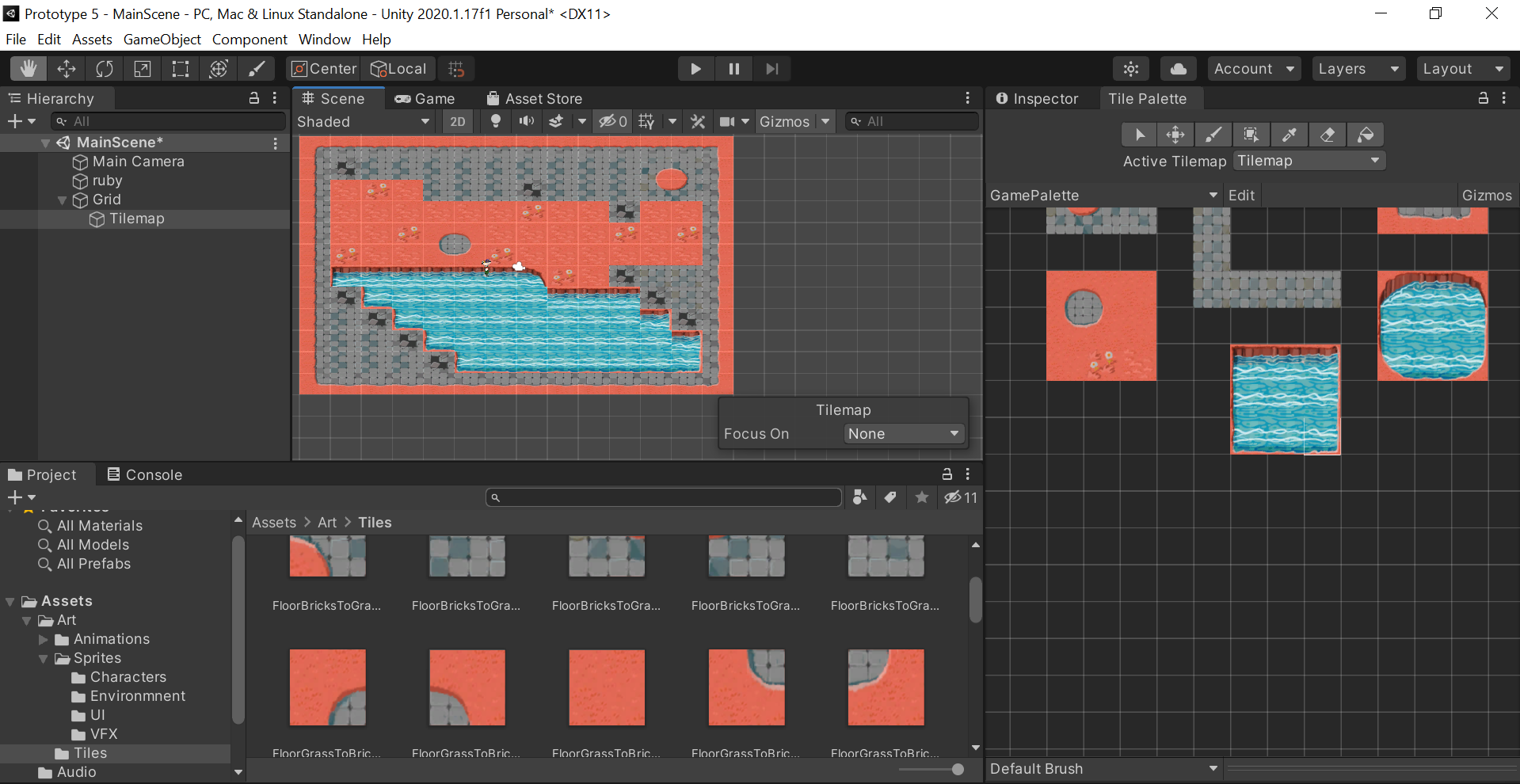Toggle 2D scene view mode
This screenshot has width=1520, height=784.
coord(458,121)
